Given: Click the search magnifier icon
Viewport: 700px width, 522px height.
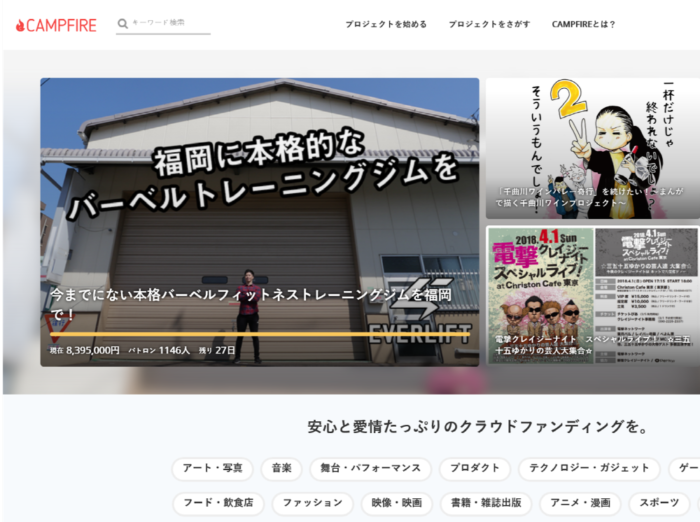Looking at the screenshot, I should [x=123, y=23].
